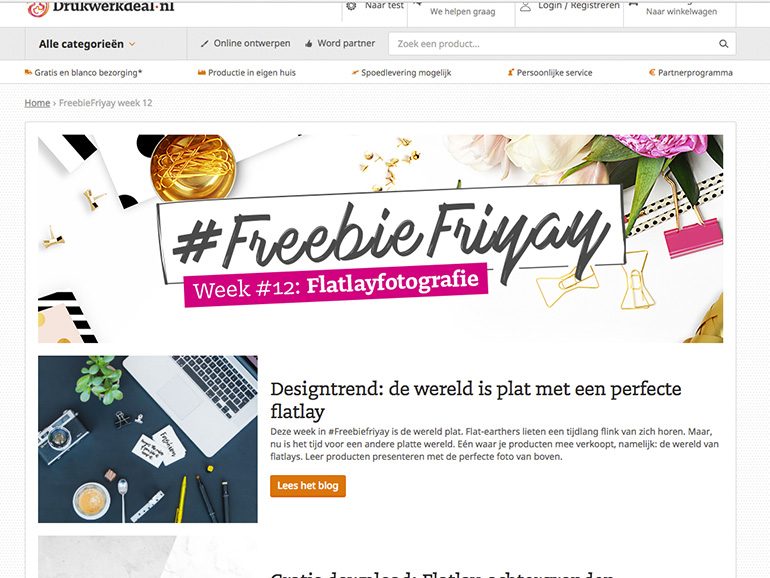Click the euro icon beside Partnerprogramma
The width and height of the screenshot is (770, 578).
click(652, 72)
